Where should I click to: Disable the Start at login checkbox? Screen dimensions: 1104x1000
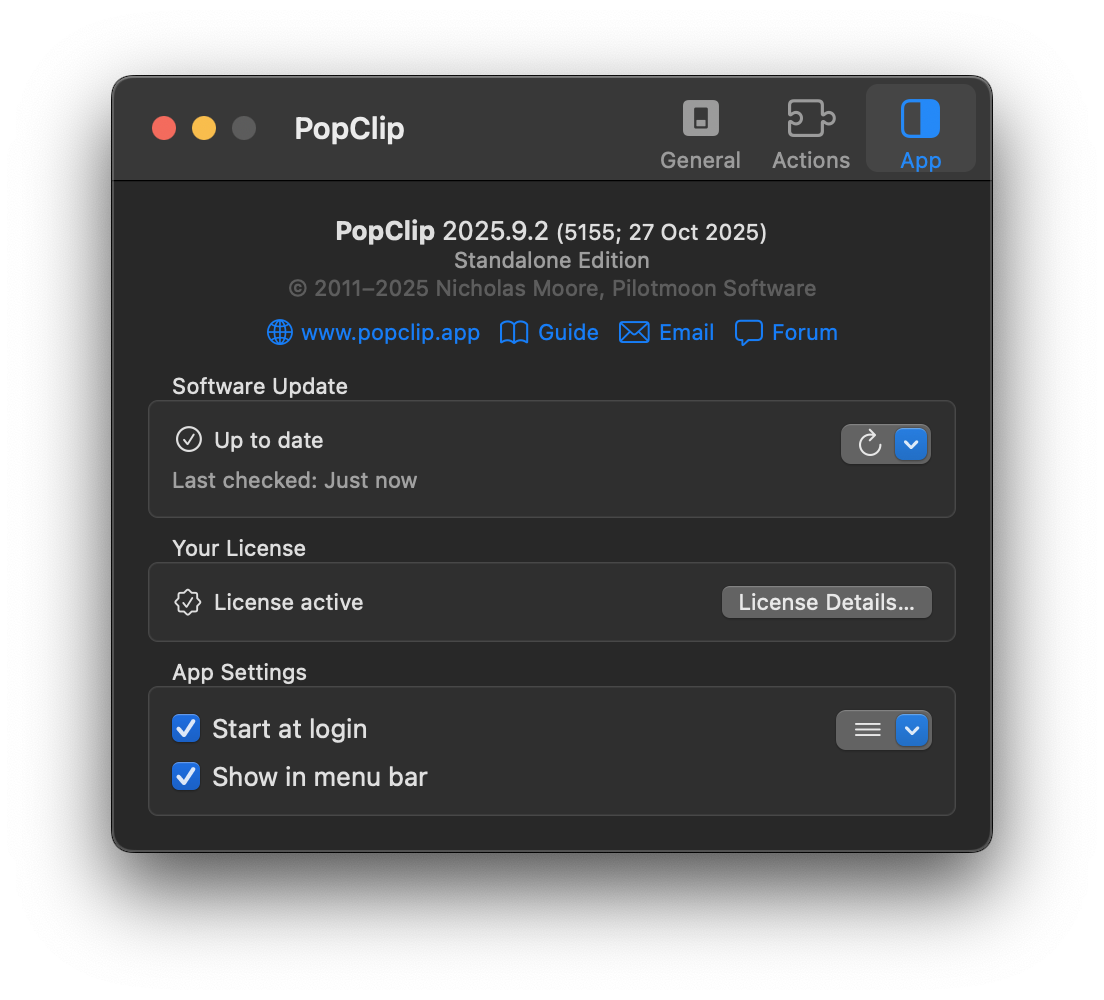point(186,729)
